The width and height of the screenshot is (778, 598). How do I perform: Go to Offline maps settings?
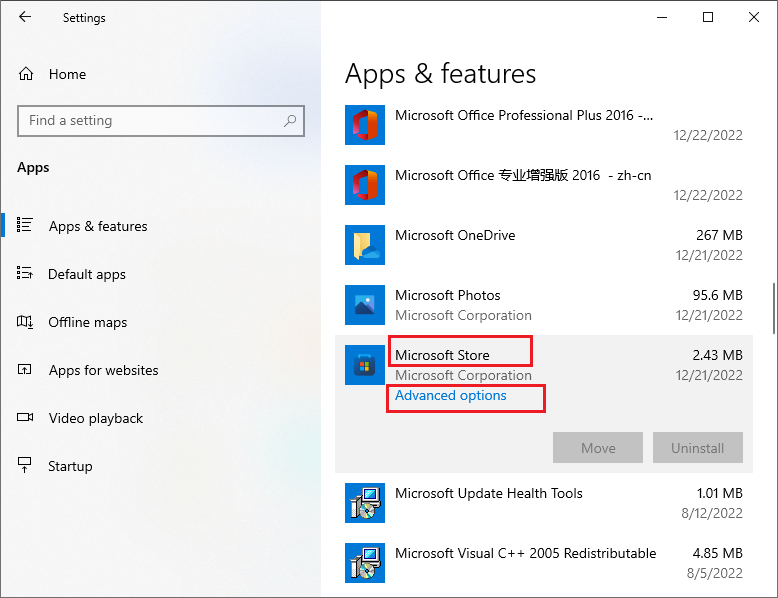click(88, 322)
